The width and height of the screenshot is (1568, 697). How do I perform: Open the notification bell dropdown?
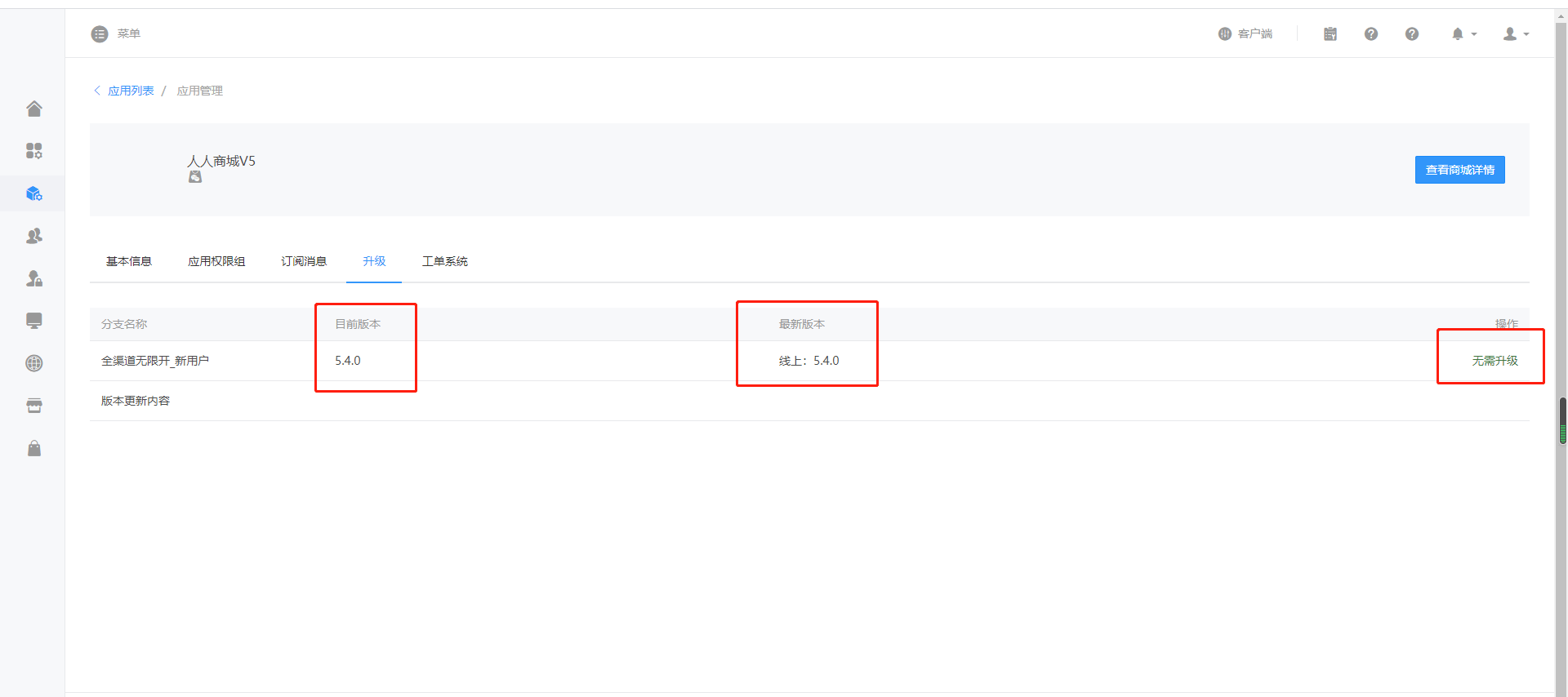click(x=1463, y=33)
